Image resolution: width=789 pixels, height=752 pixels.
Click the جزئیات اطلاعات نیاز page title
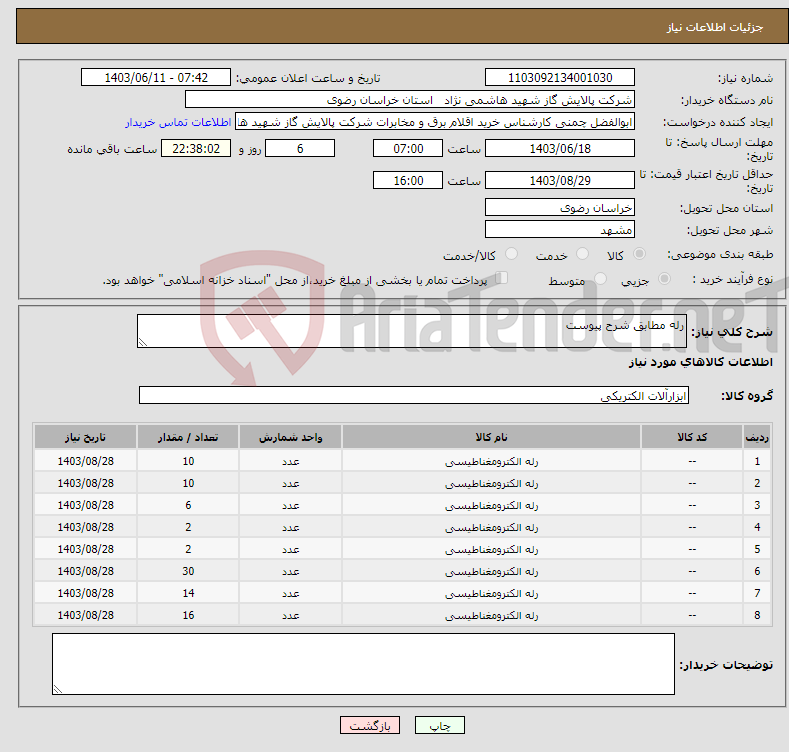715,27
